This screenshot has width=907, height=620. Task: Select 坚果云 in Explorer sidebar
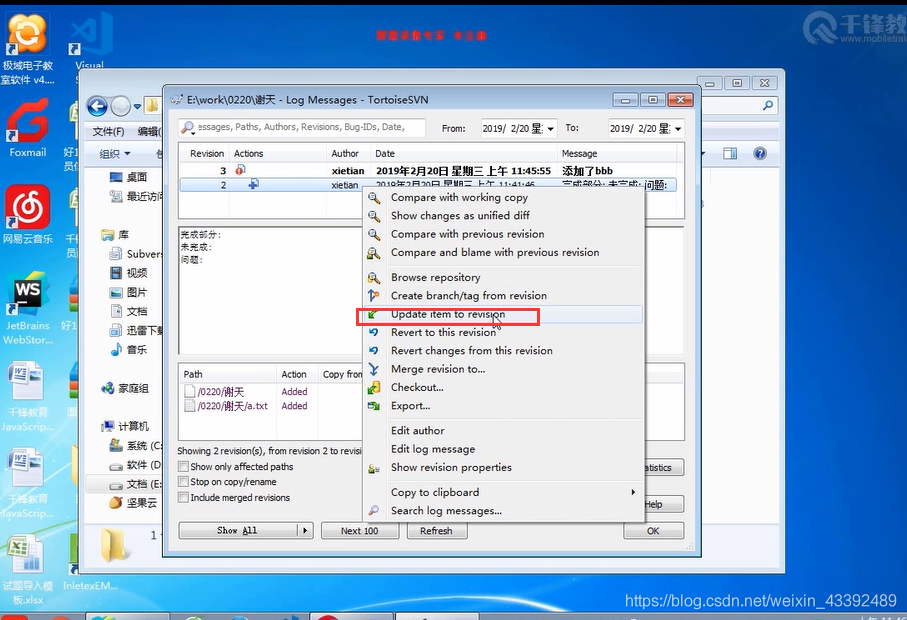(x=142, y=503)
